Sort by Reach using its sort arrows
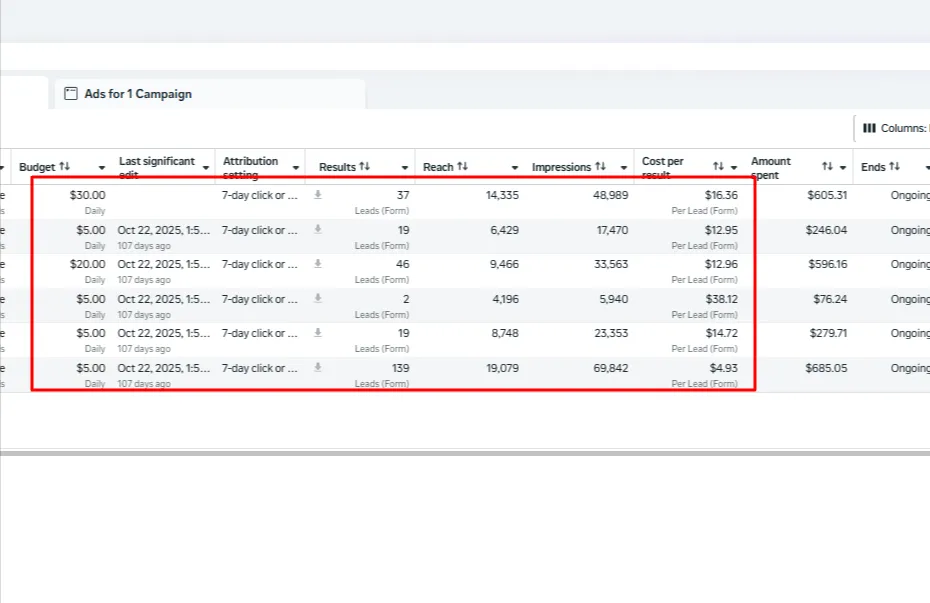 click(x=462, y=167)
